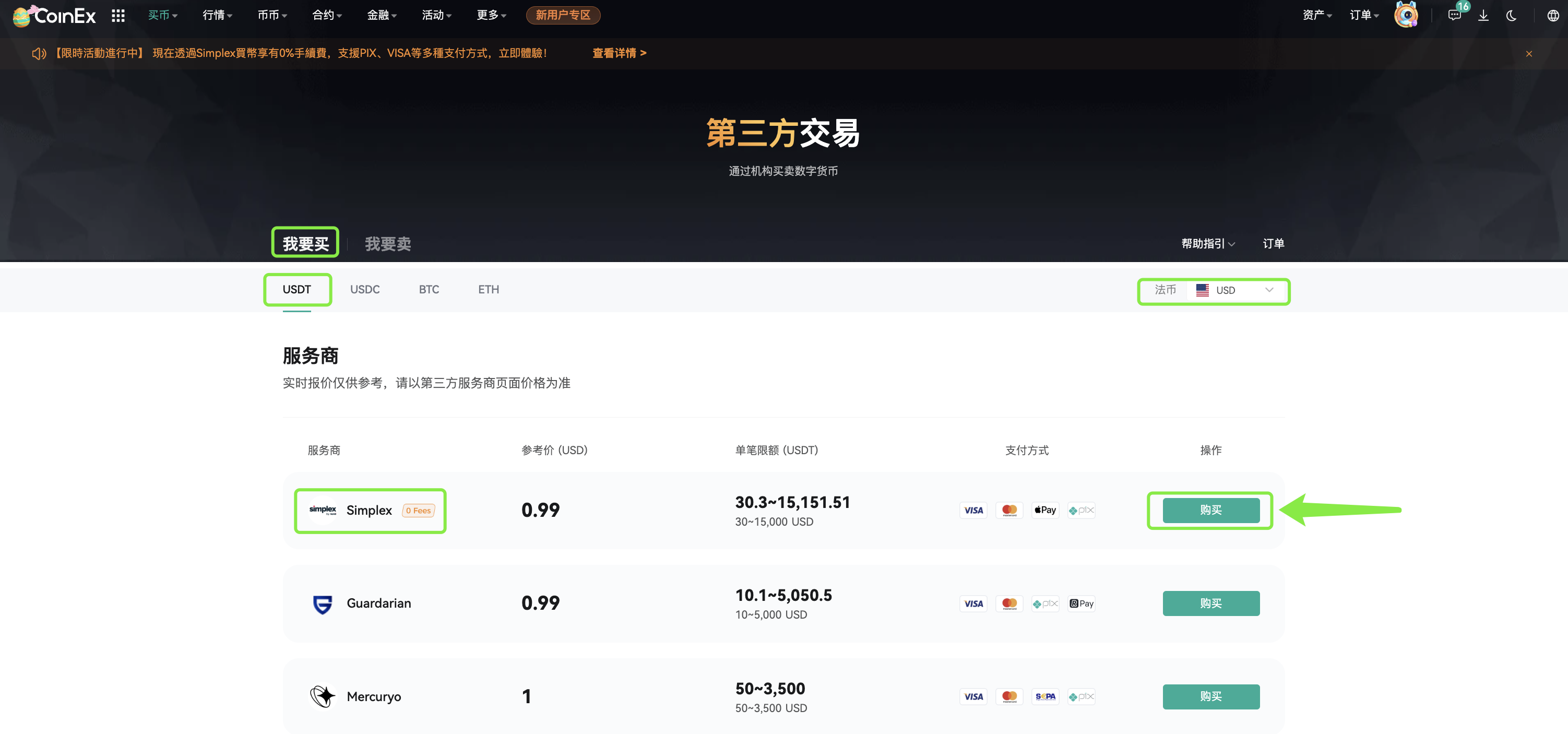Switch to the ETH coin tab
Screen dimensions: 1568x734
[488, 290]
